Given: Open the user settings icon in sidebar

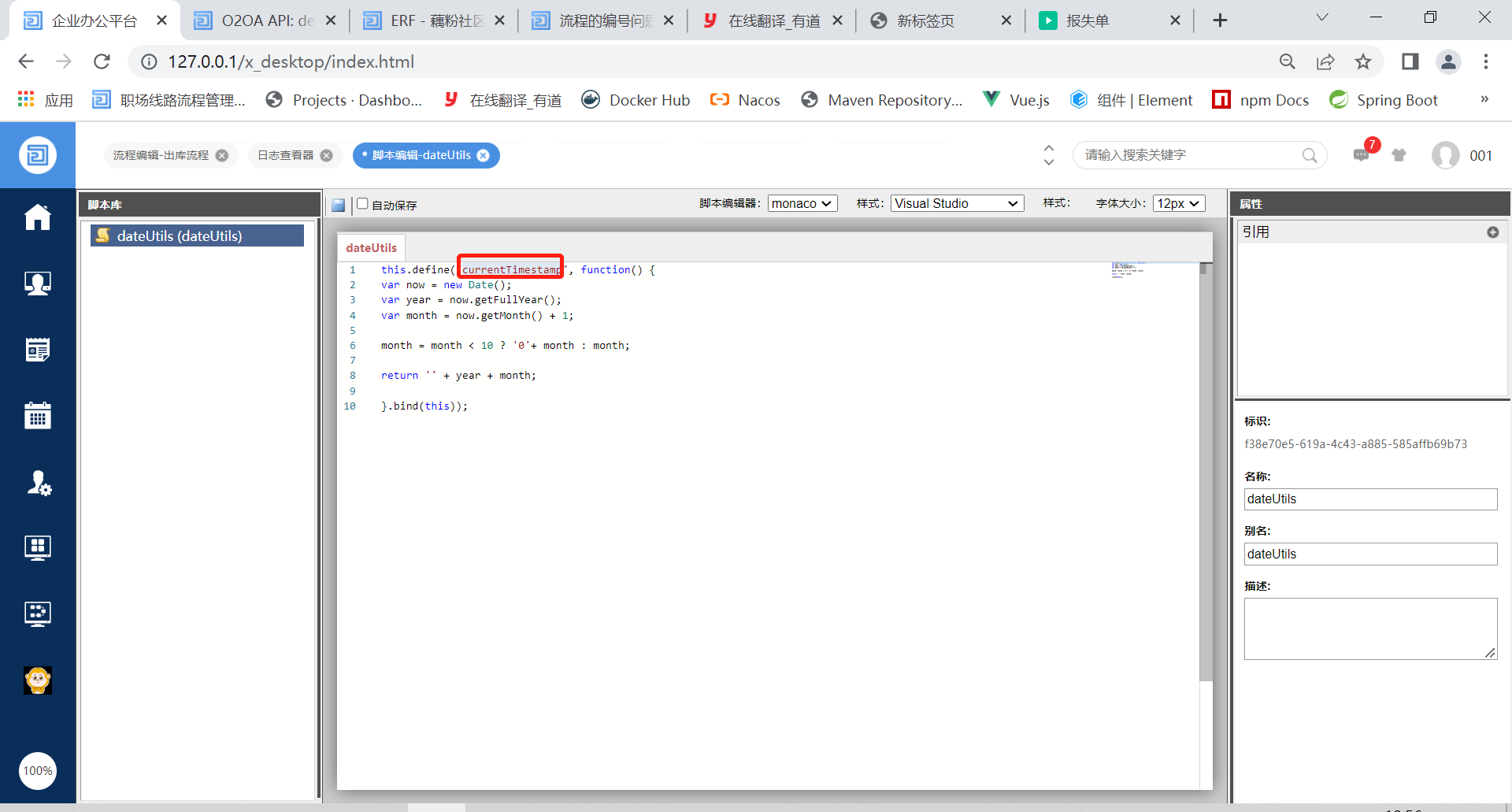Looking at the screenshot, I should pos(38,482).
